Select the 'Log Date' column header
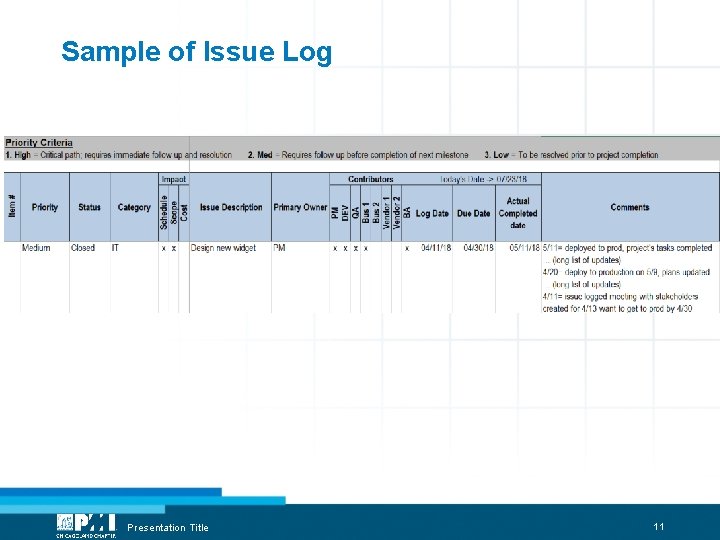The width and height of the screenshot is (720, 540). click(432, 214)
